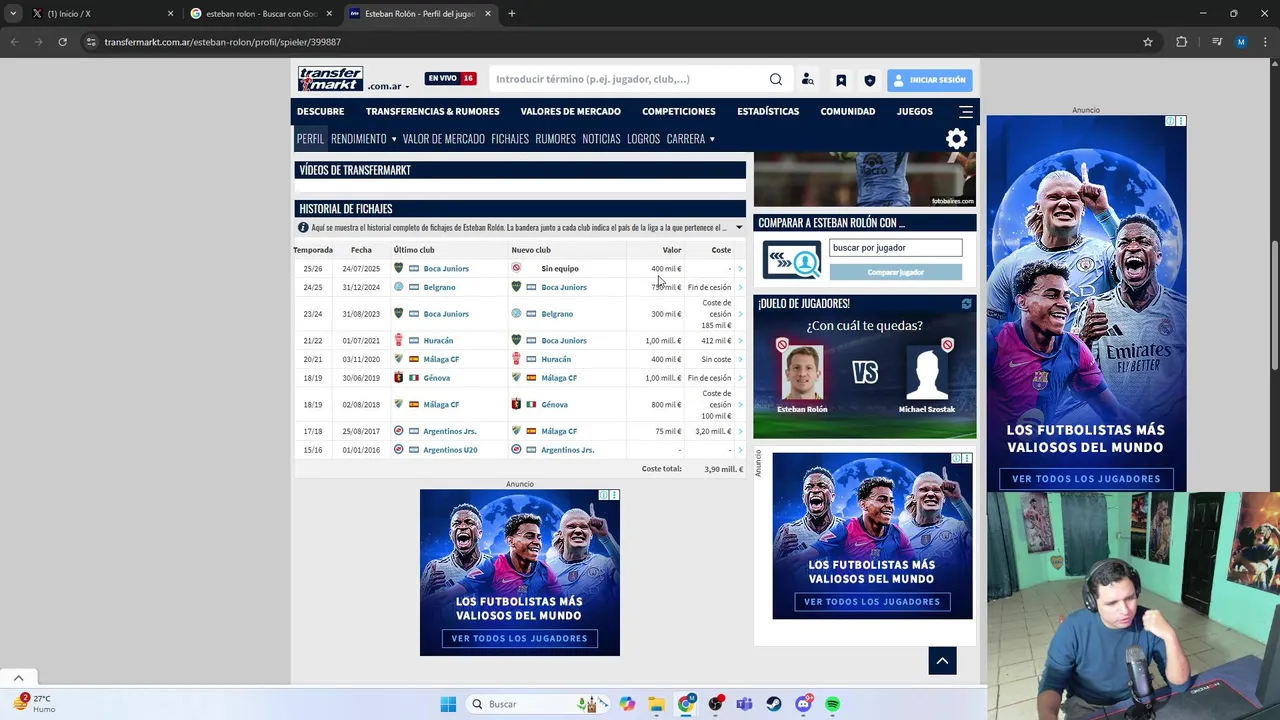Open Copilot from the taskbar

627,704
